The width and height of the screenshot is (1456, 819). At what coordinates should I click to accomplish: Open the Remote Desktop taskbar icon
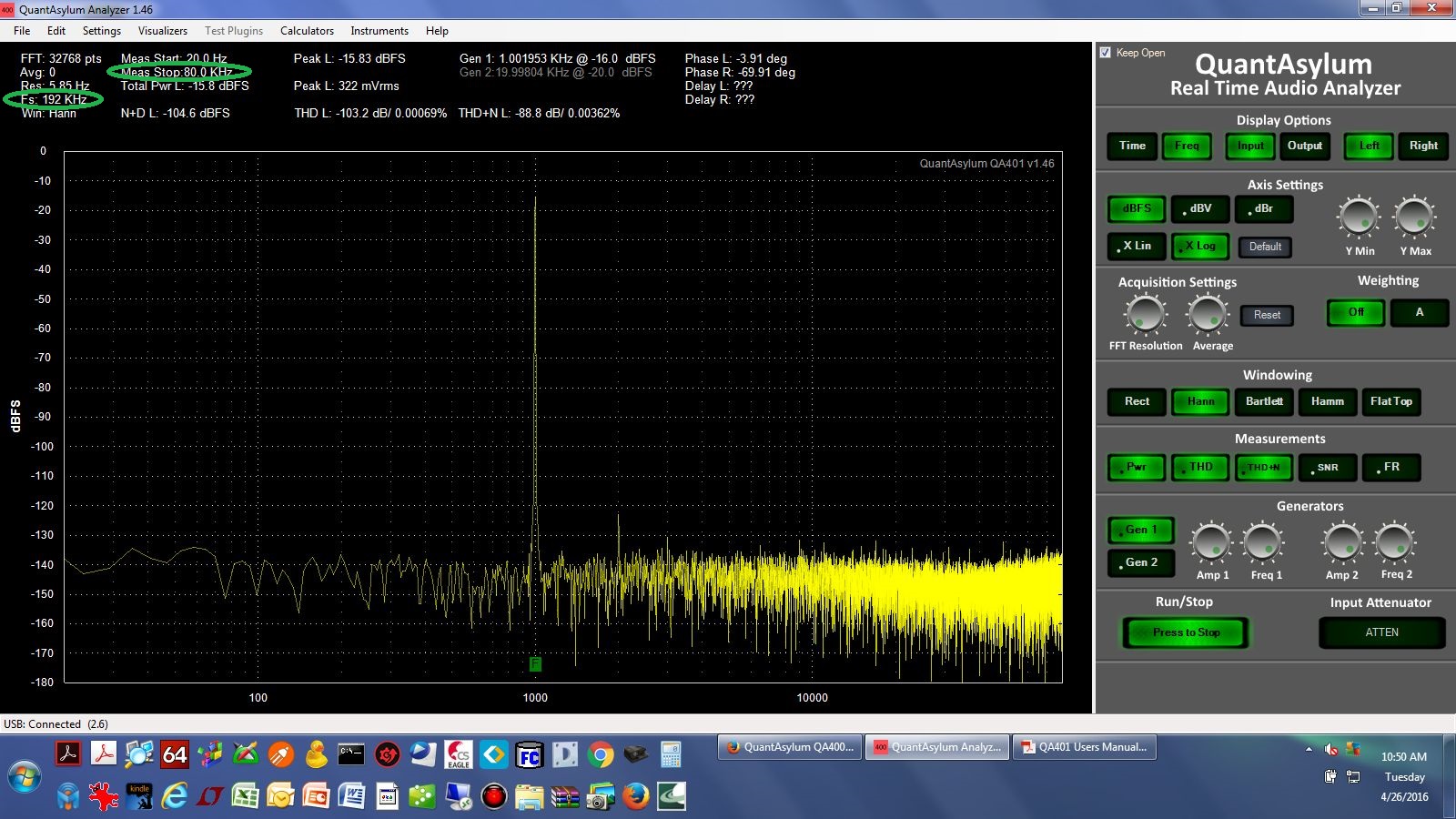pos(458,796)
